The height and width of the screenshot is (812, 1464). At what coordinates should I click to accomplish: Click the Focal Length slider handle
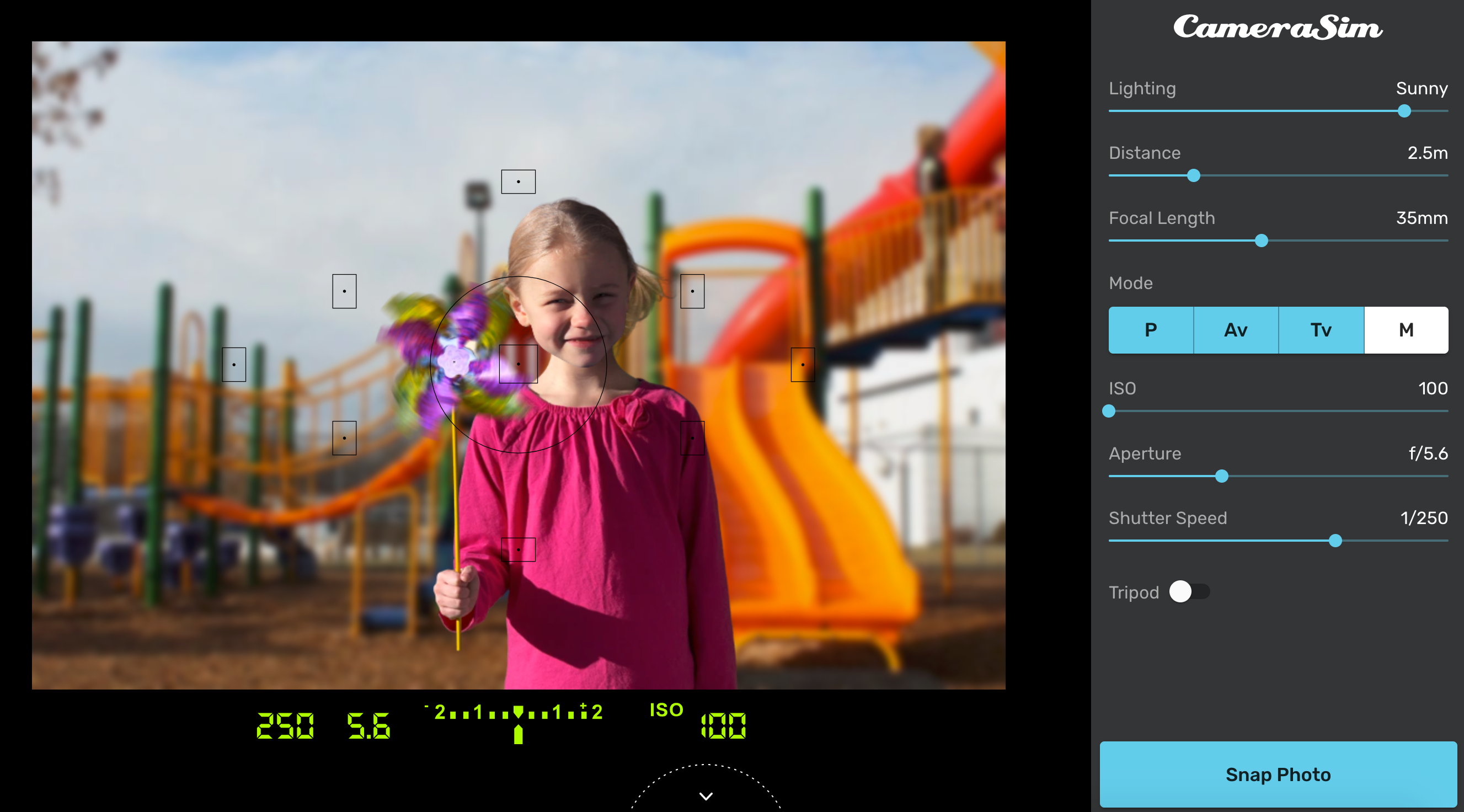(1261, 241)
